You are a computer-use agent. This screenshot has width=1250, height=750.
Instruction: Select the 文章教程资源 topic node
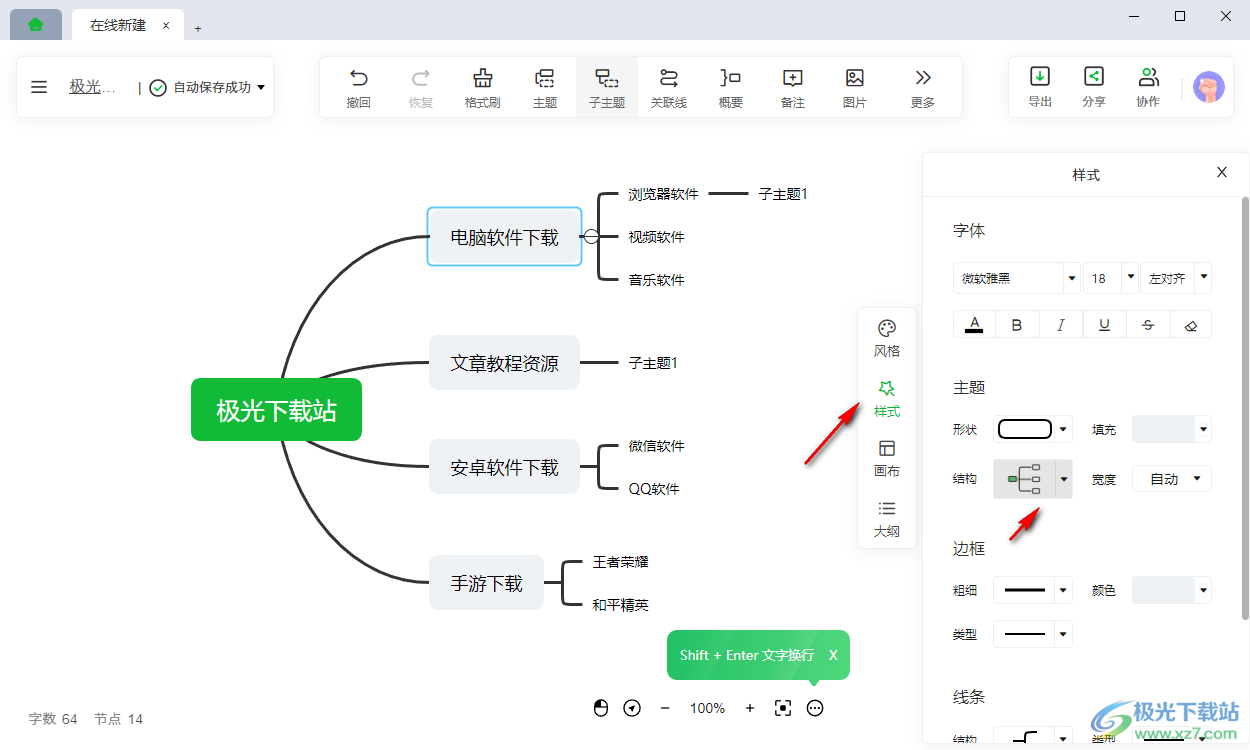504,362
